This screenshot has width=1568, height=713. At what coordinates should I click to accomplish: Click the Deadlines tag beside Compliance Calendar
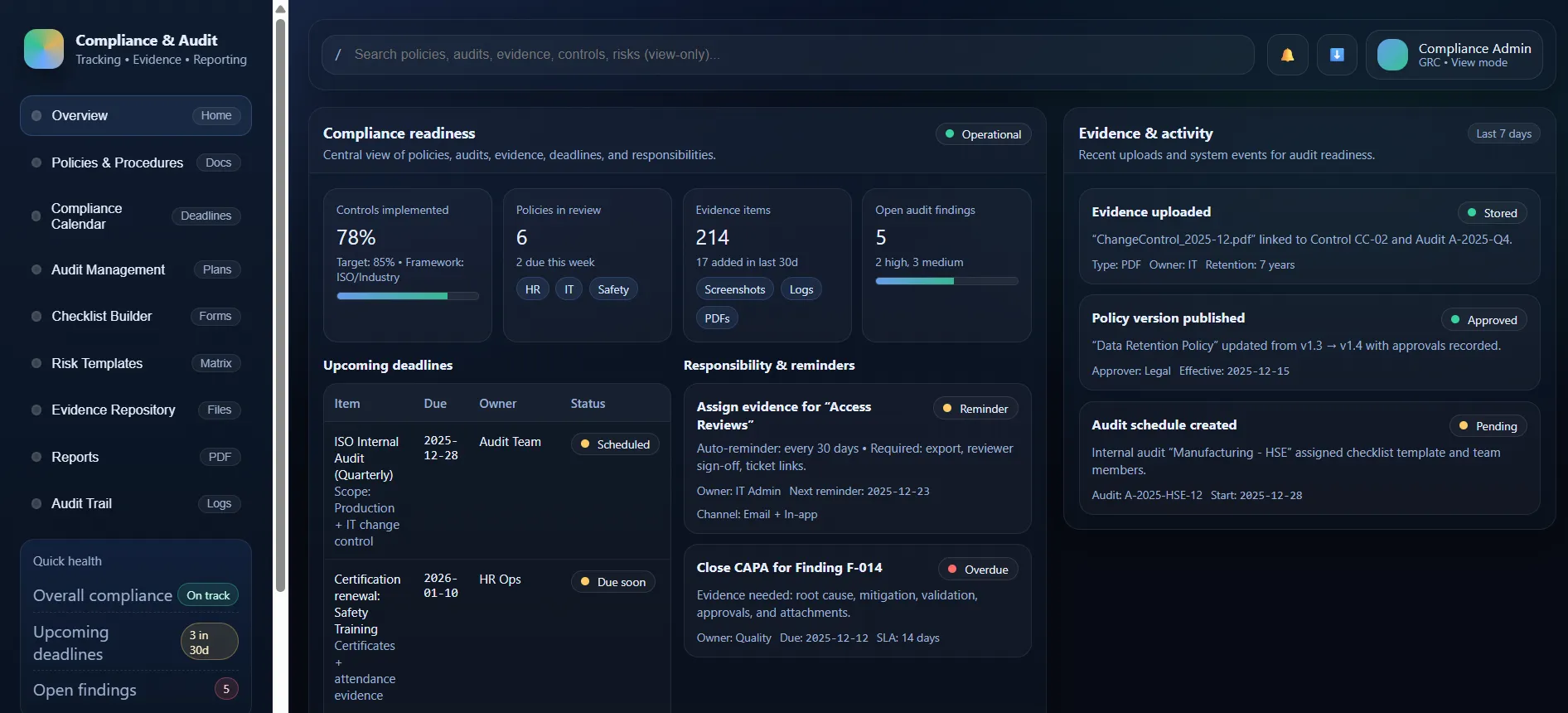click(206, 216)
